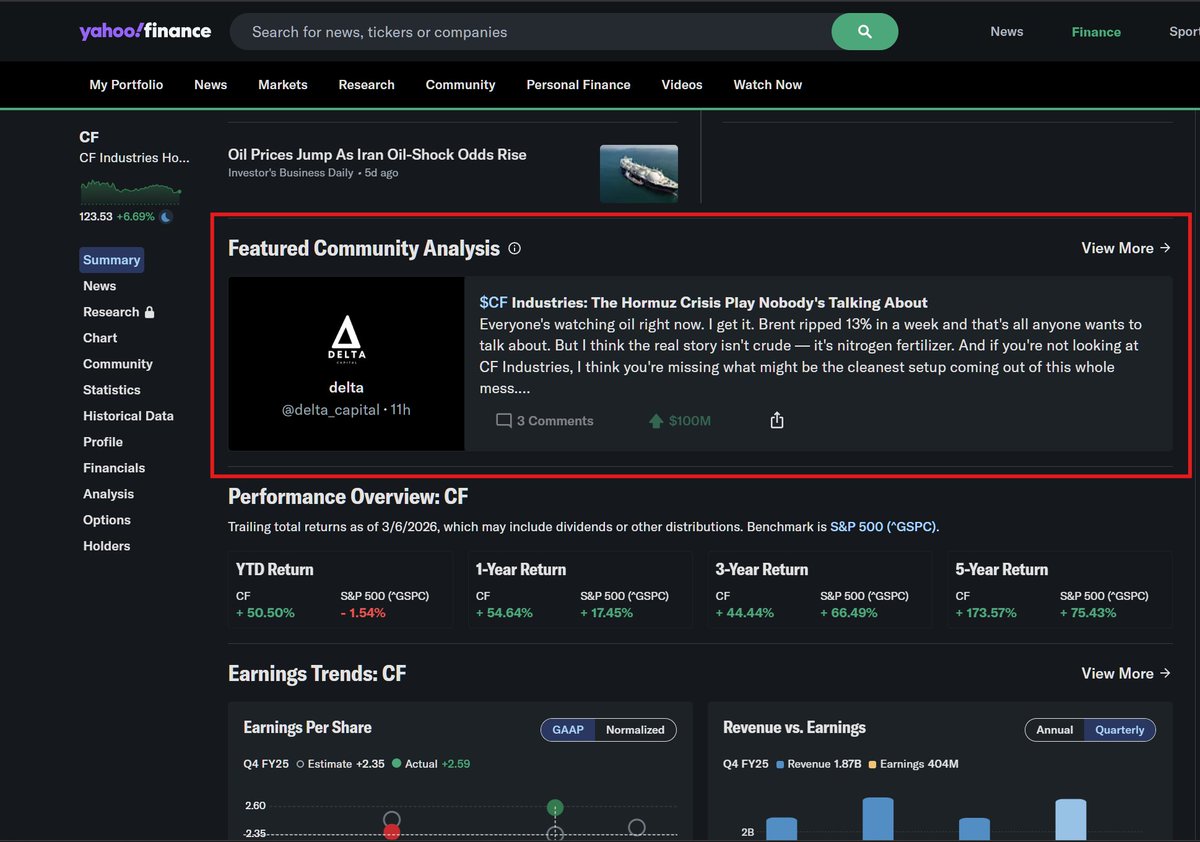
Task: Open the Oil Prices Jump headline
Action: [x=377, y=154]
